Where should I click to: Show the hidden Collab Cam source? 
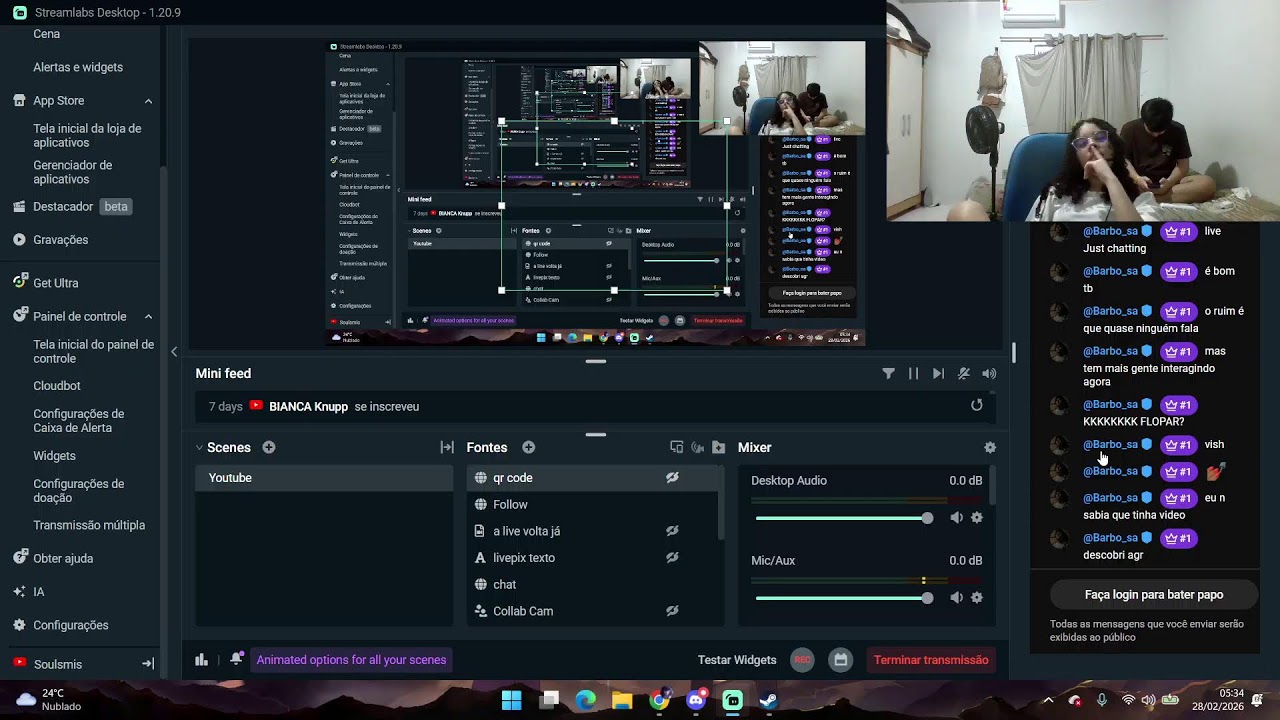(x=672, y=611)
